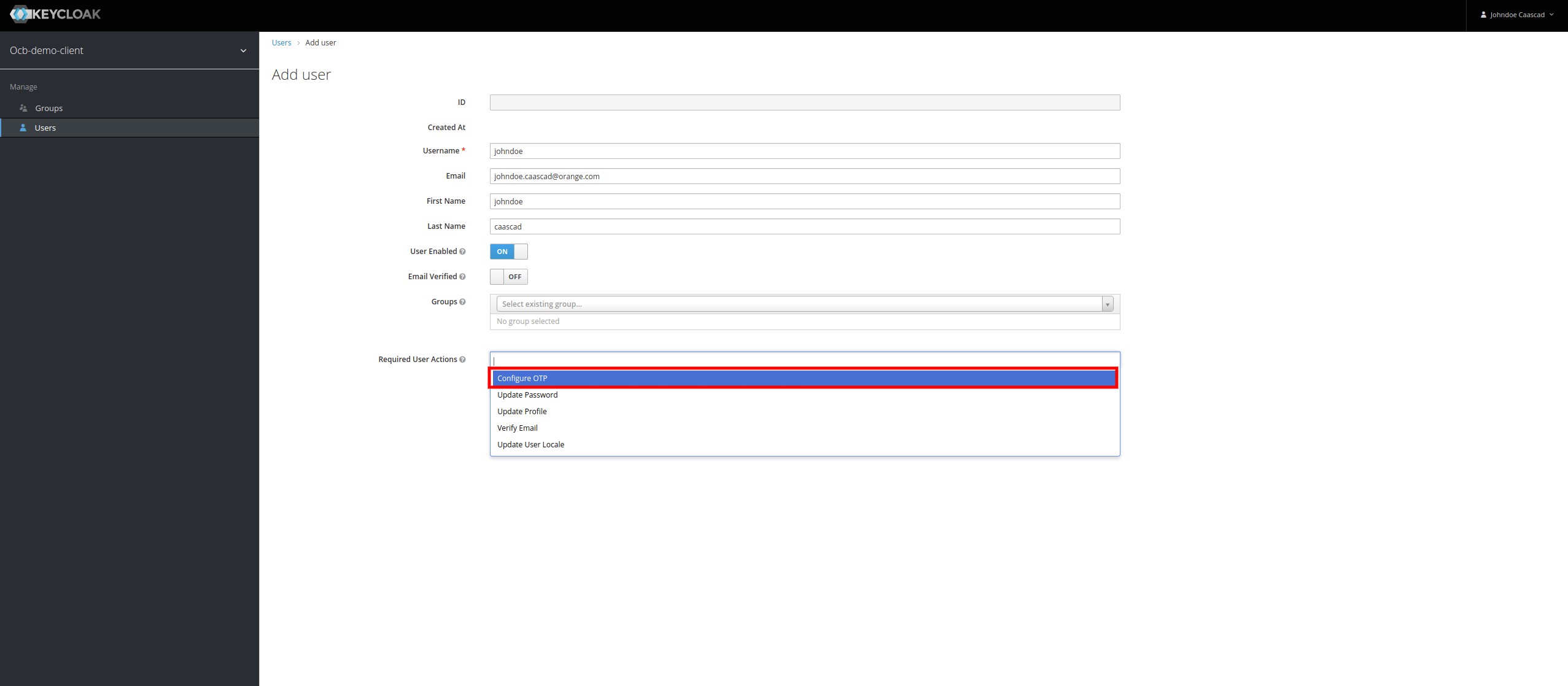This screenshot has width=1568, height=686.
Task: Show help for Required User Actions
Action: click(462, 360)
